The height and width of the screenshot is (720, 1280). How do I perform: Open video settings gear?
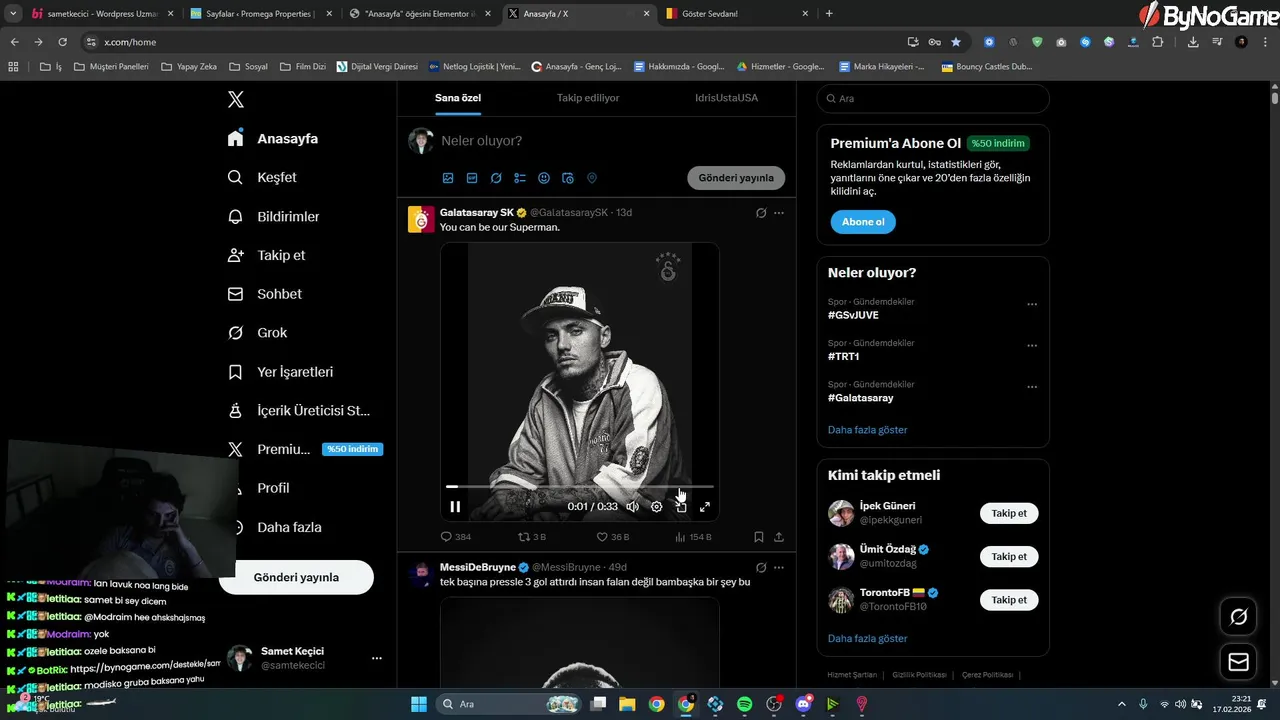(657, 507)
